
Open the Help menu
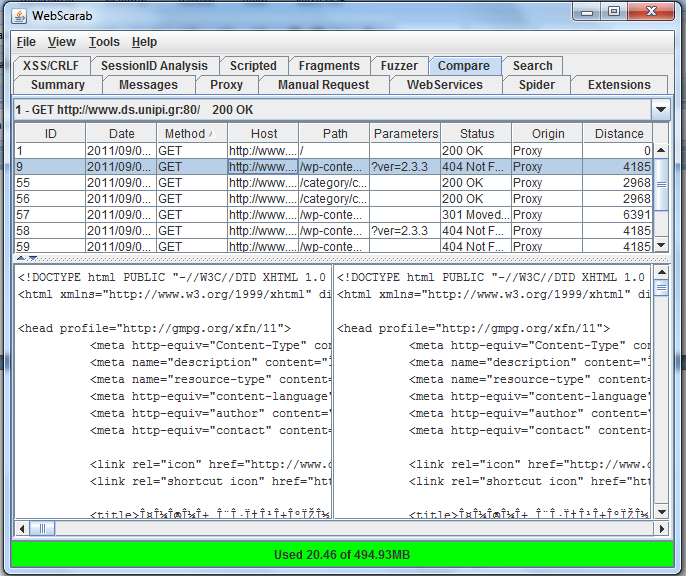coord(144,42)
